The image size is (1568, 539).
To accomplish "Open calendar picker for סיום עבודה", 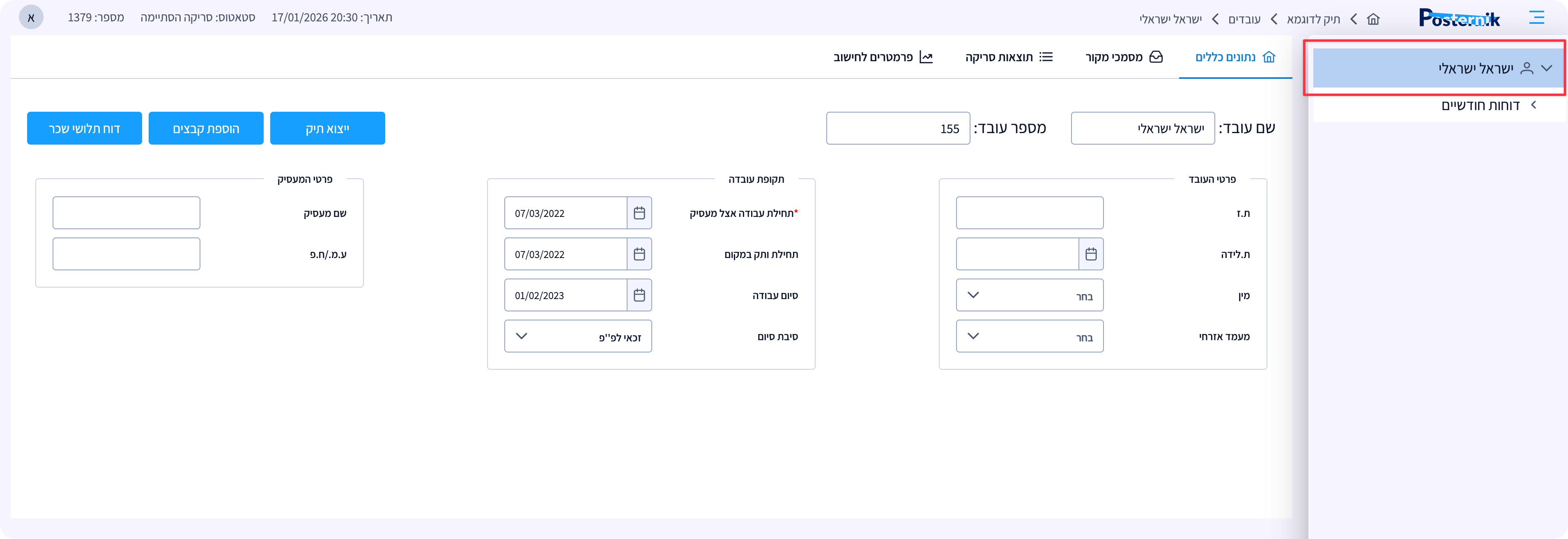I will point(639,295).
